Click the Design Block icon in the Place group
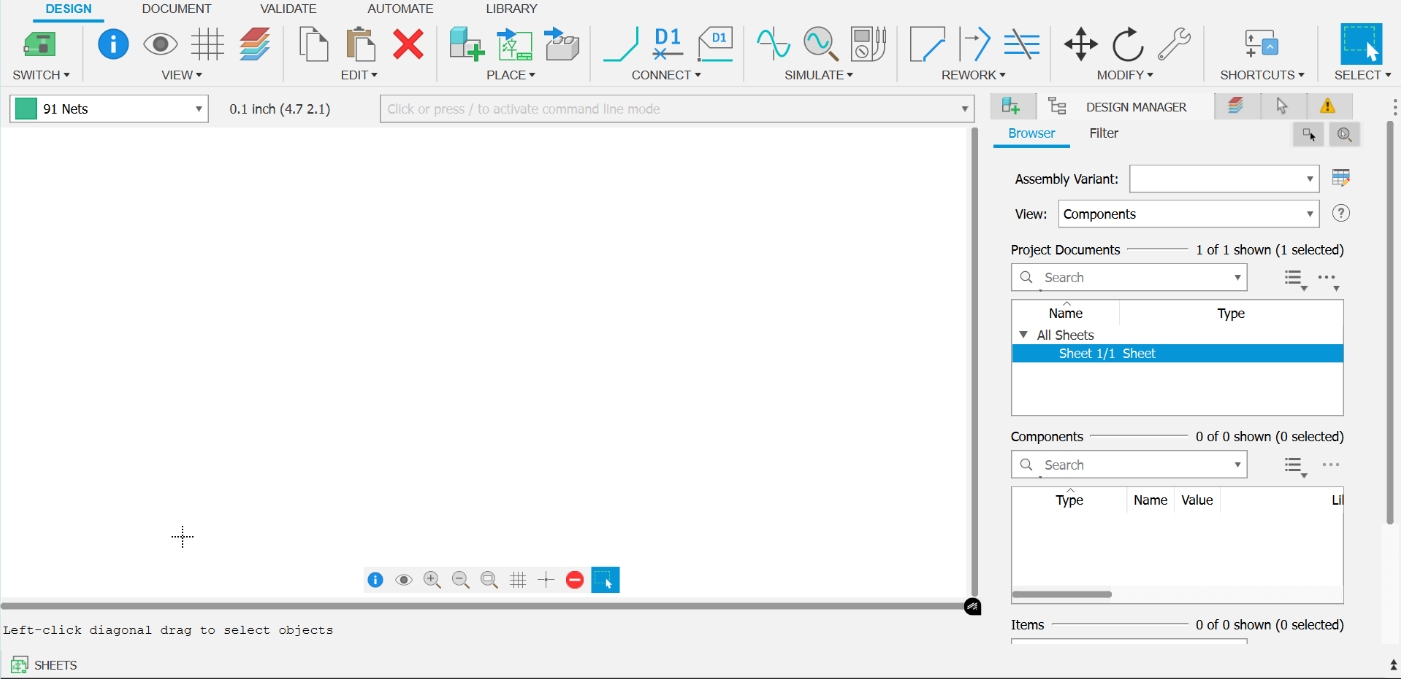Image resolution: width=1401 pixels, height=679 pixels. (x=515, y=44)
